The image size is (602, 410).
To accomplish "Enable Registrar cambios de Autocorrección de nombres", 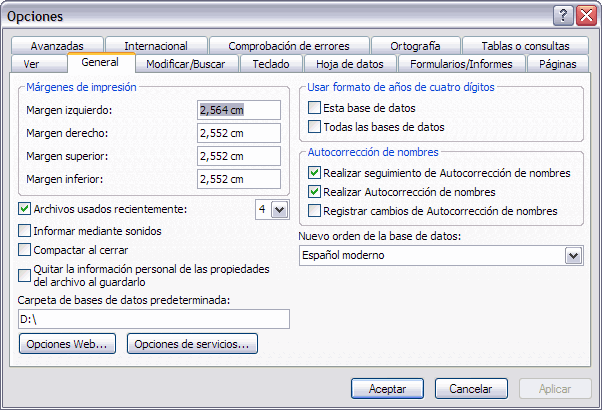I will click(x=315, y=211).
